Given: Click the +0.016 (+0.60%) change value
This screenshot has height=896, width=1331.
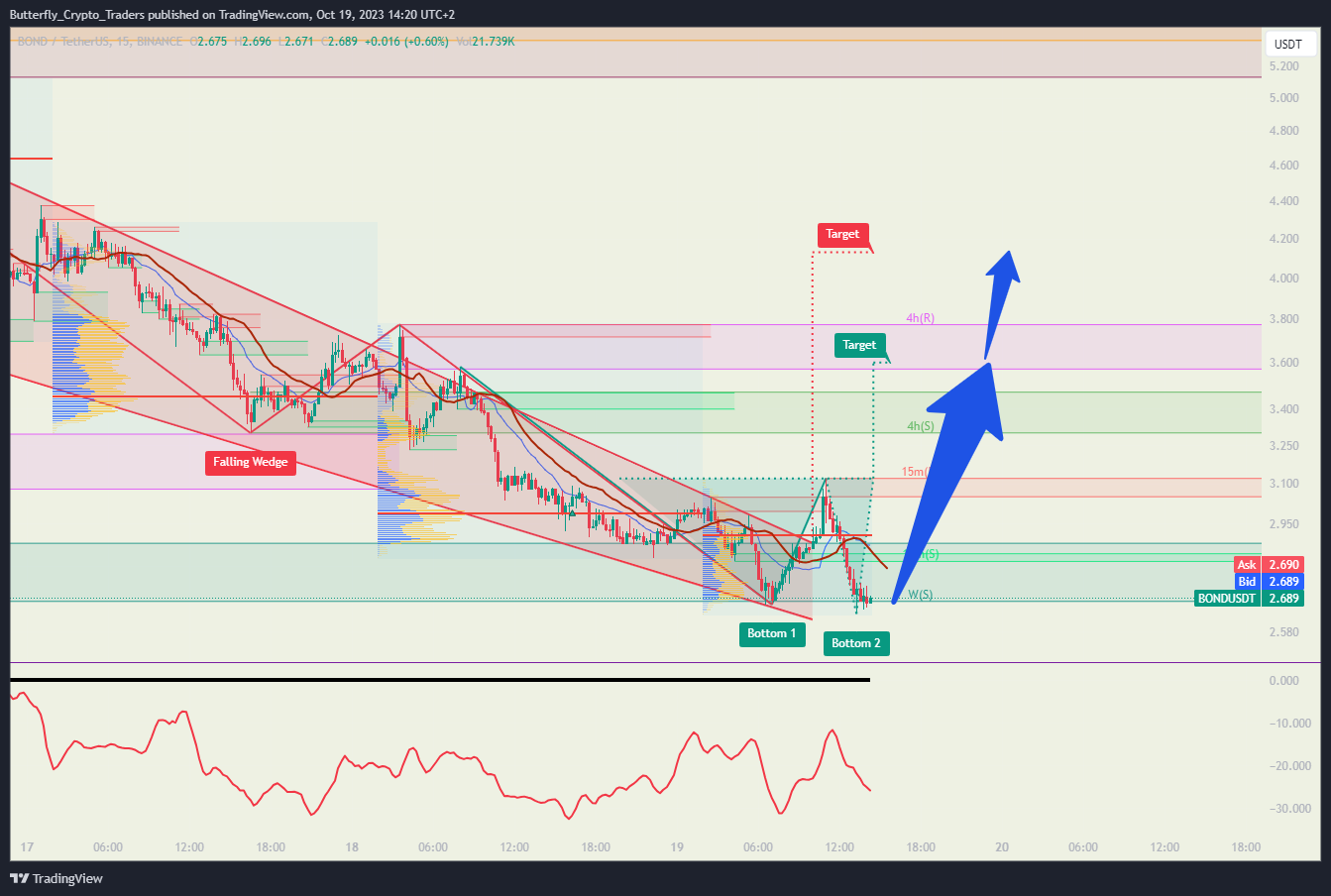Looking at the screenshot, I should (406, 42).
